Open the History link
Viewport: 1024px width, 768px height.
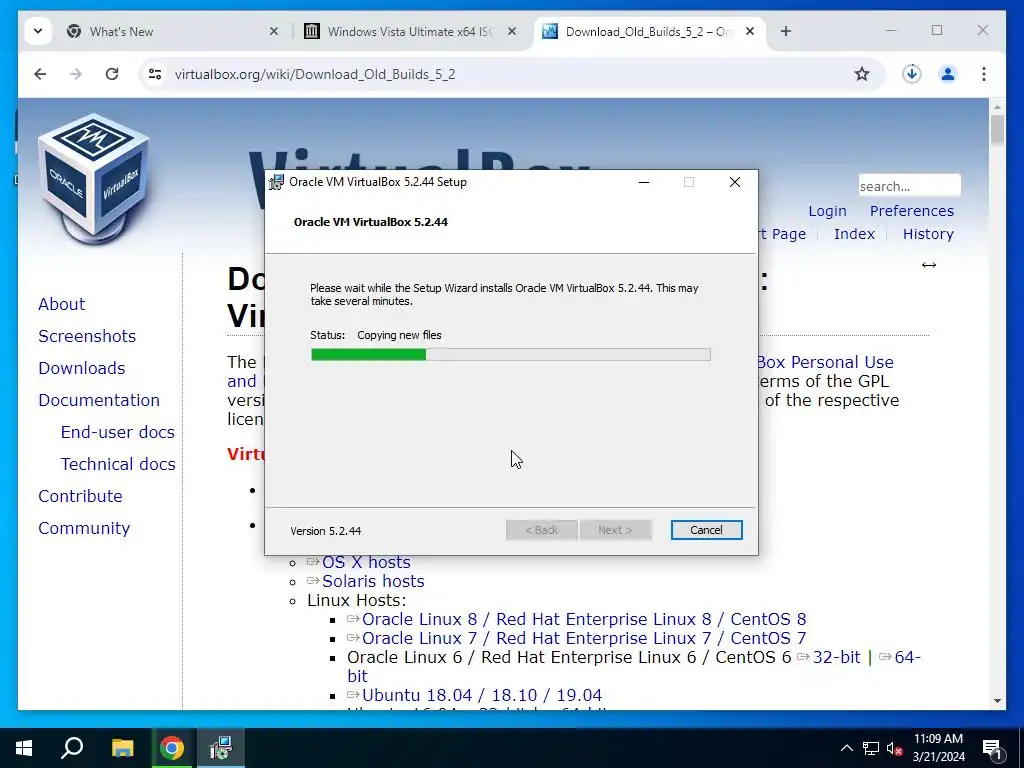(x=928, y=234)
